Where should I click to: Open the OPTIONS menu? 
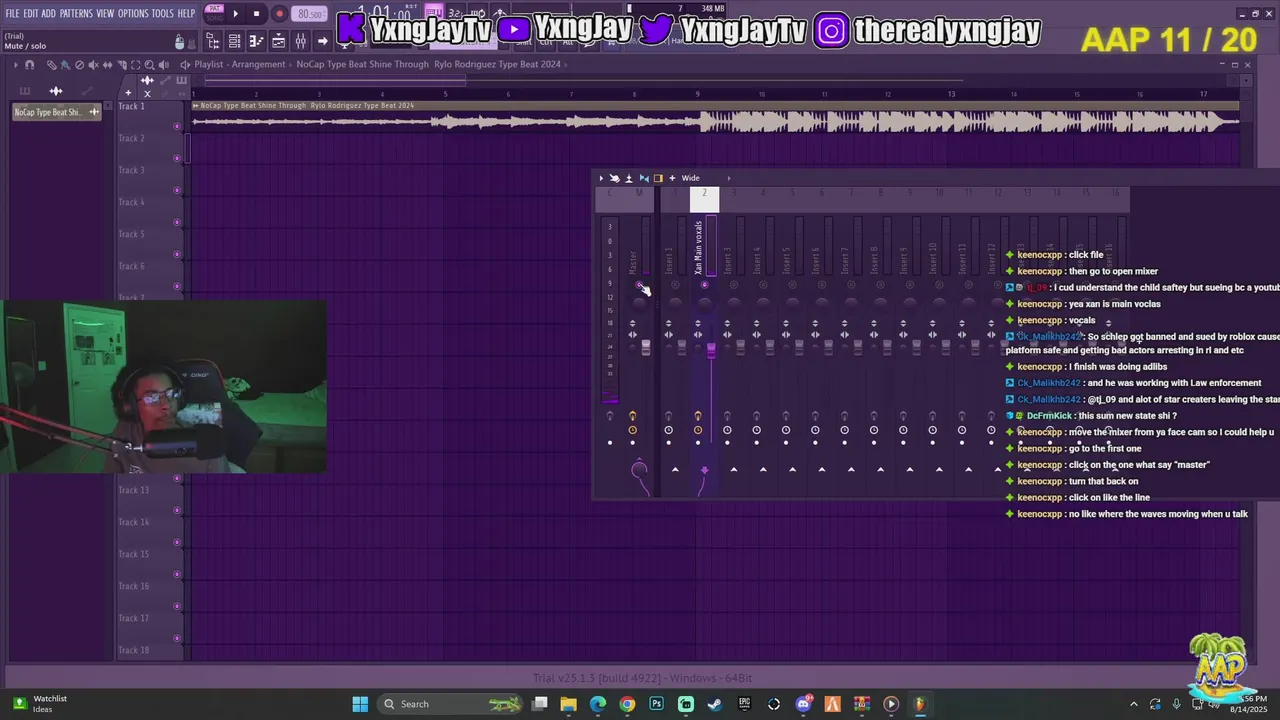133,14
